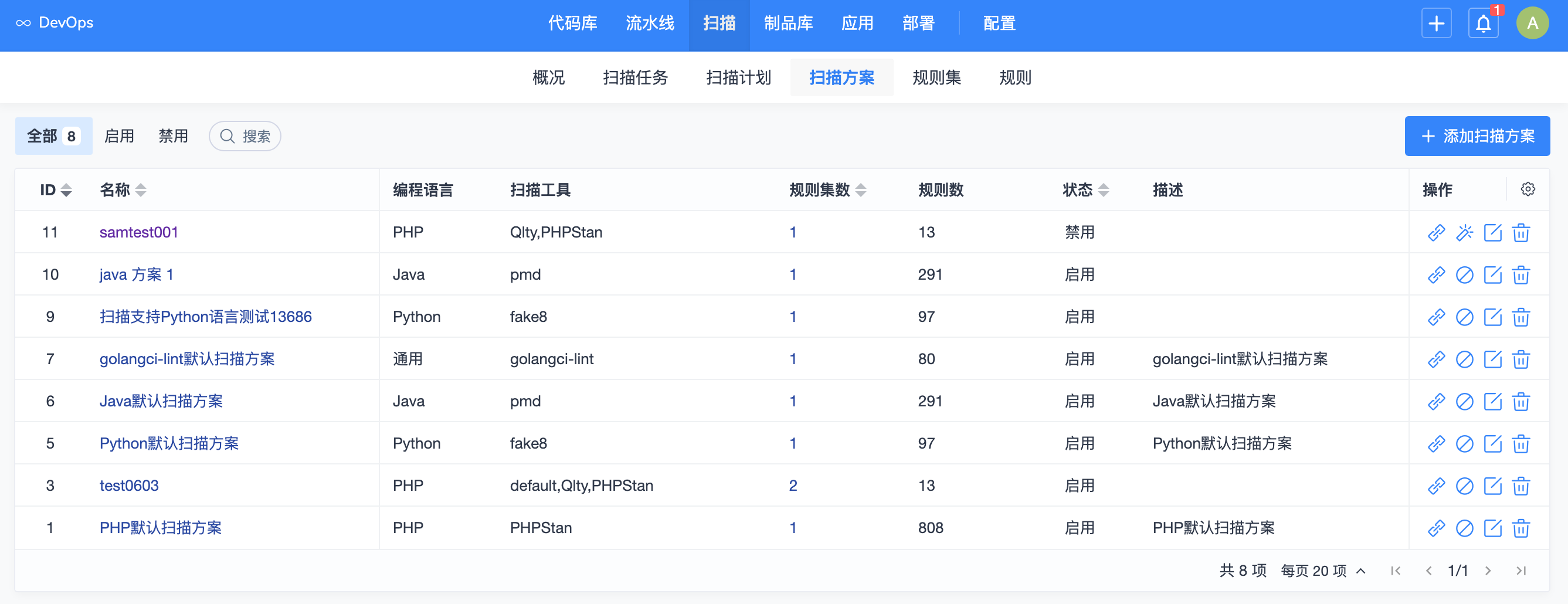This screenshot has height=604, width=1568.
Task: Click the edit icon for PHP默认扫描方案
Action: [1492, 528]
